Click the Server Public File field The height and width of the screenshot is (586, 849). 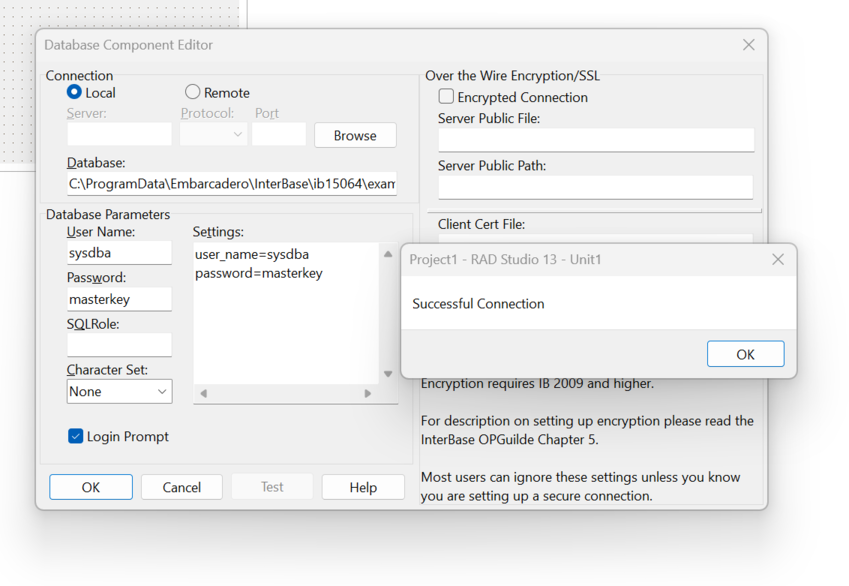coord(596,140)
